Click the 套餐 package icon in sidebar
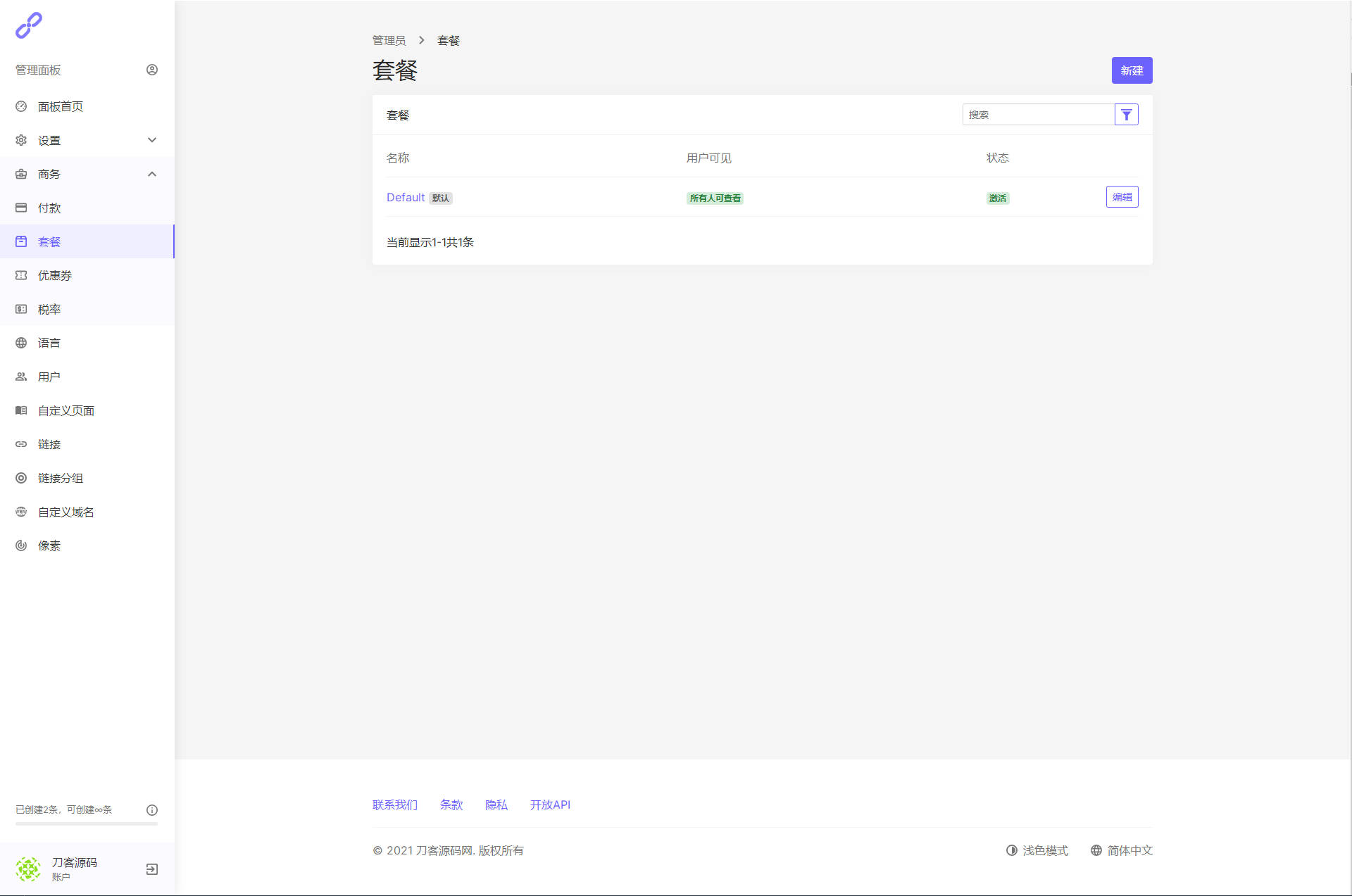1352x896 pixels. pos(21,241)
